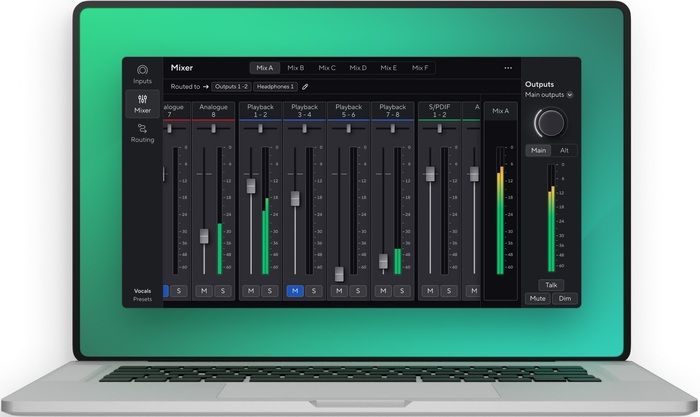
Task: Click the Outputs 1-2 routing chip
Action: pos(232,87)
